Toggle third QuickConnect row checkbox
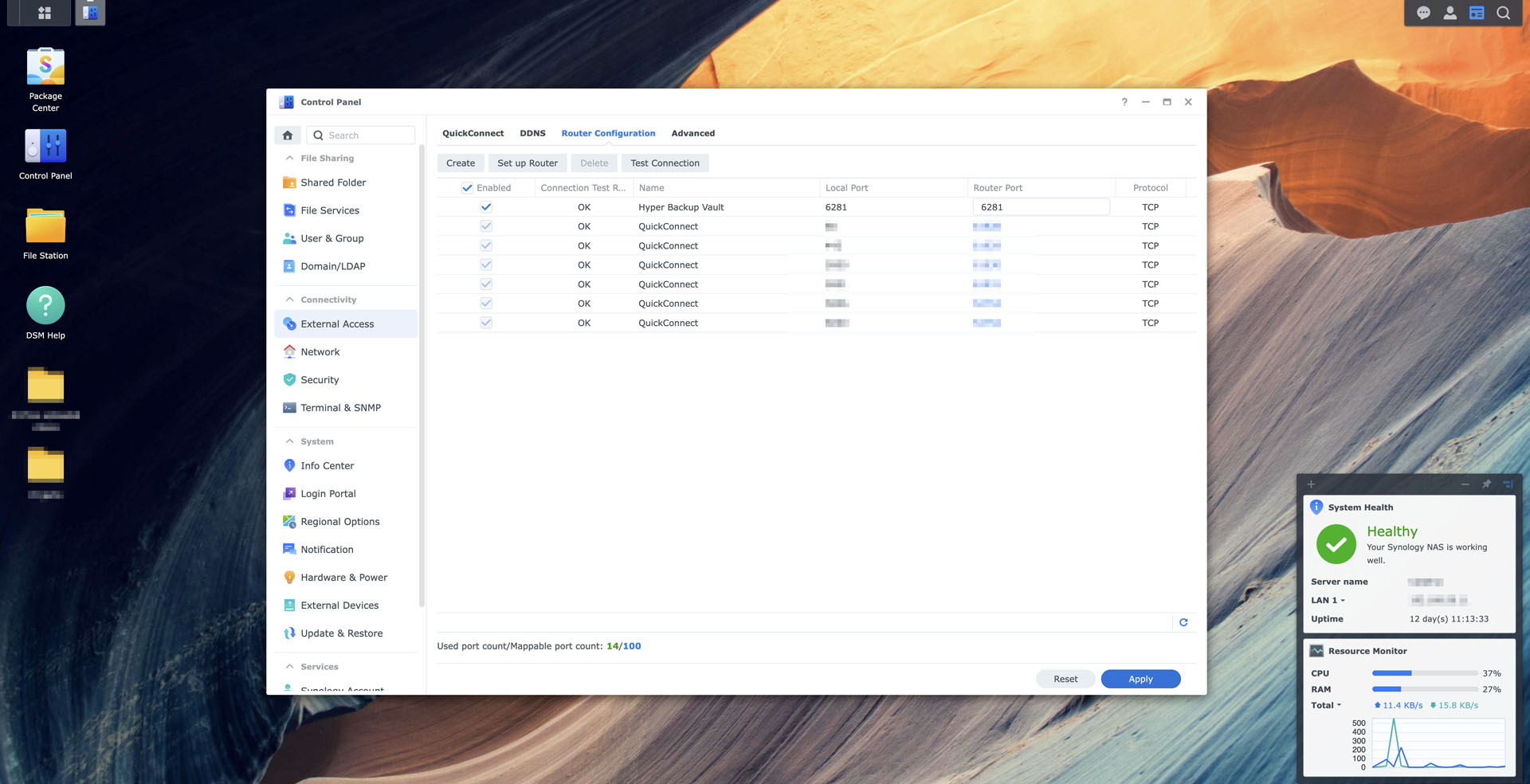Screen dimensions: 1530x784 (x=486, y=265)
